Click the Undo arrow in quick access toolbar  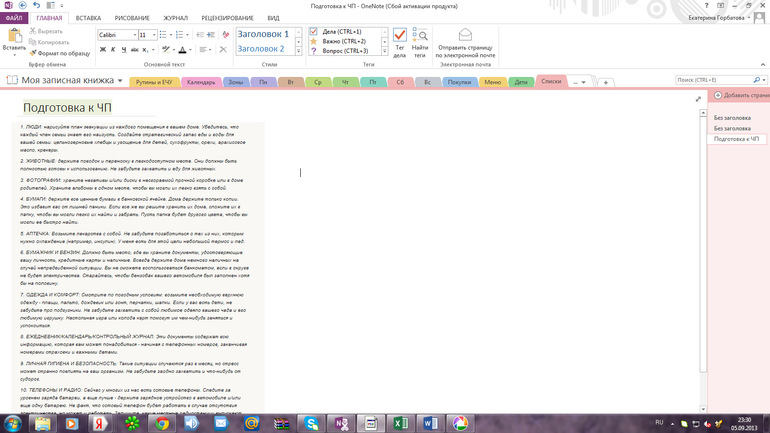point(37,5)
